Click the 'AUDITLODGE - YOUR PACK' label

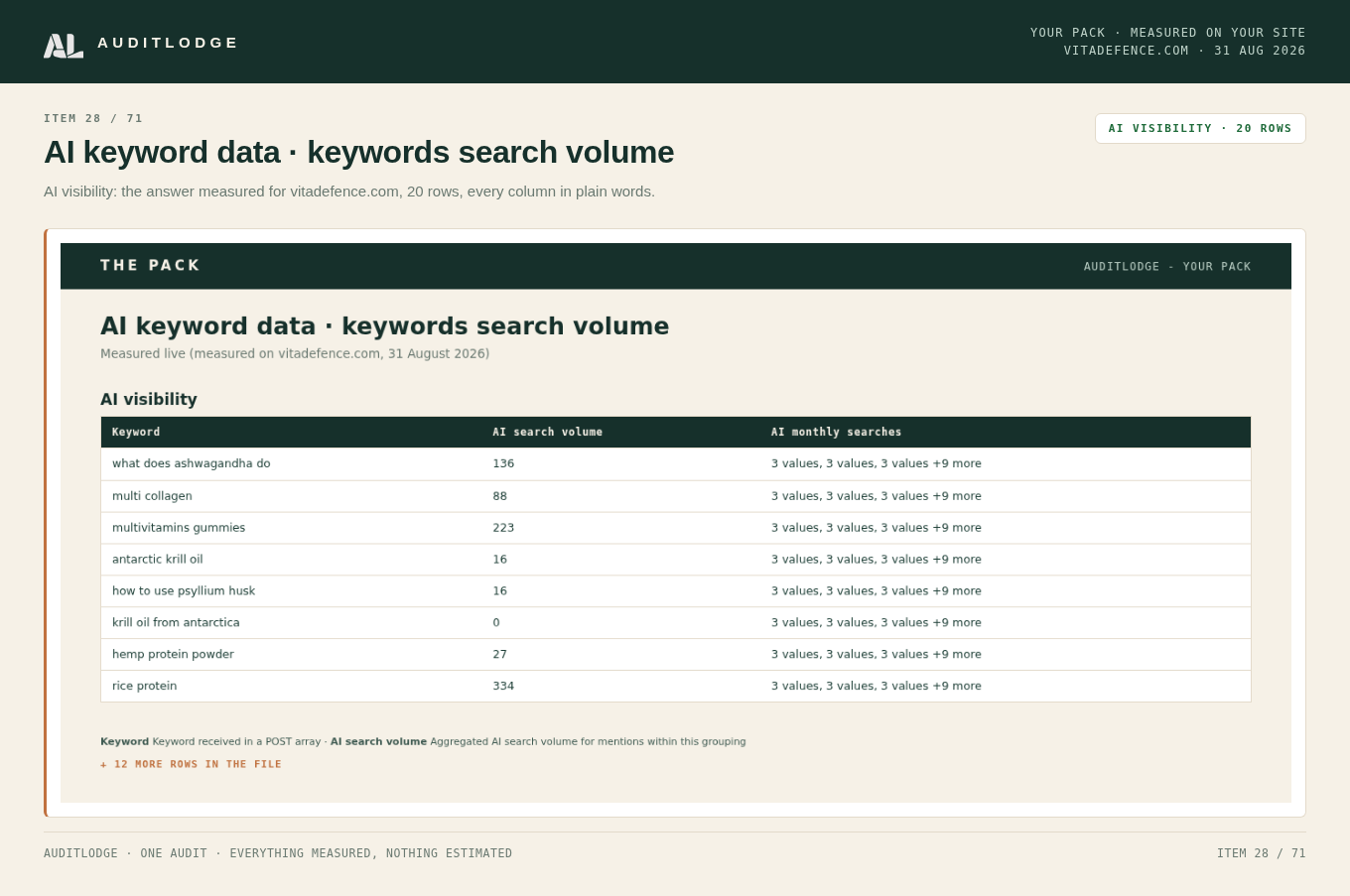[x=1167, y=267]
